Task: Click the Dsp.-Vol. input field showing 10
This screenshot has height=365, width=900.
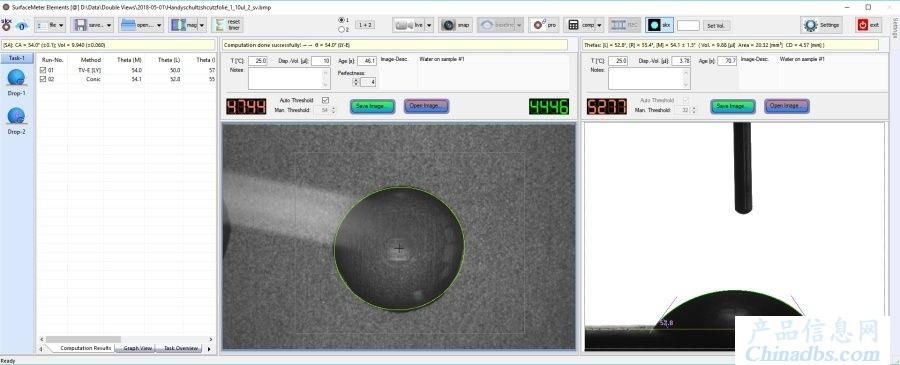Action: click(321, 61)
